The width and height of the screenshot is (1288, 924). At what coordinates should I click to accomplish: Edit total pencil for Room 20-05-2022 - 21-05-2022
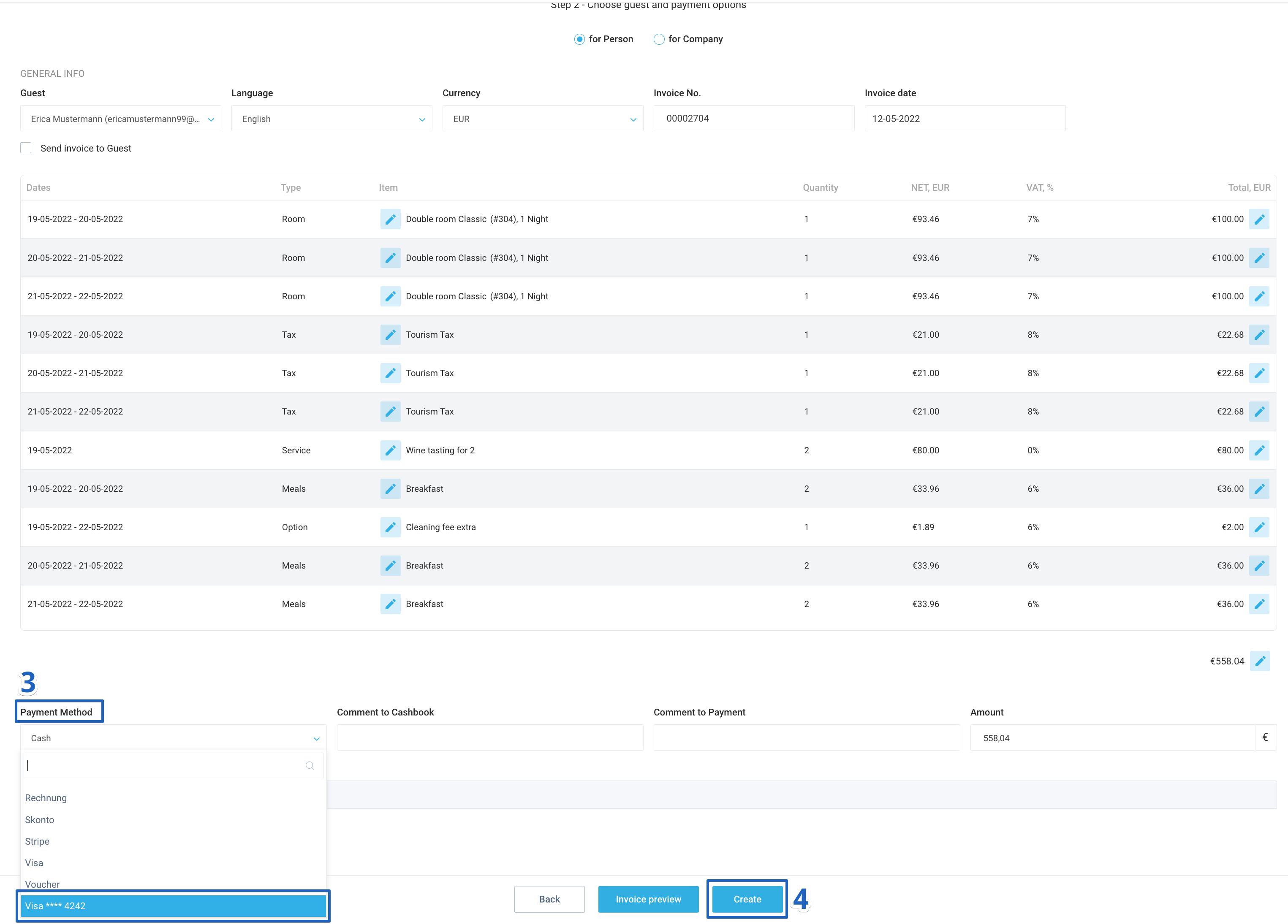(x=1259, y=257)
